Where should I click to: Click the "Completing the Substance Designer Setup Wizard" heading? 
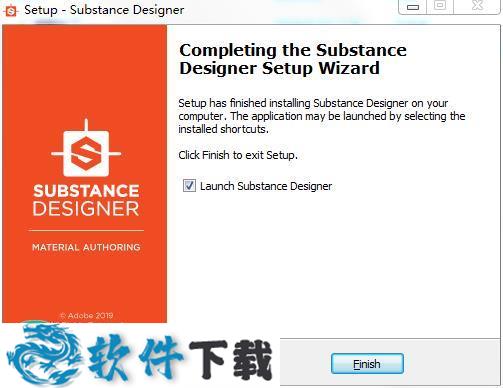(x=293, y=59)
